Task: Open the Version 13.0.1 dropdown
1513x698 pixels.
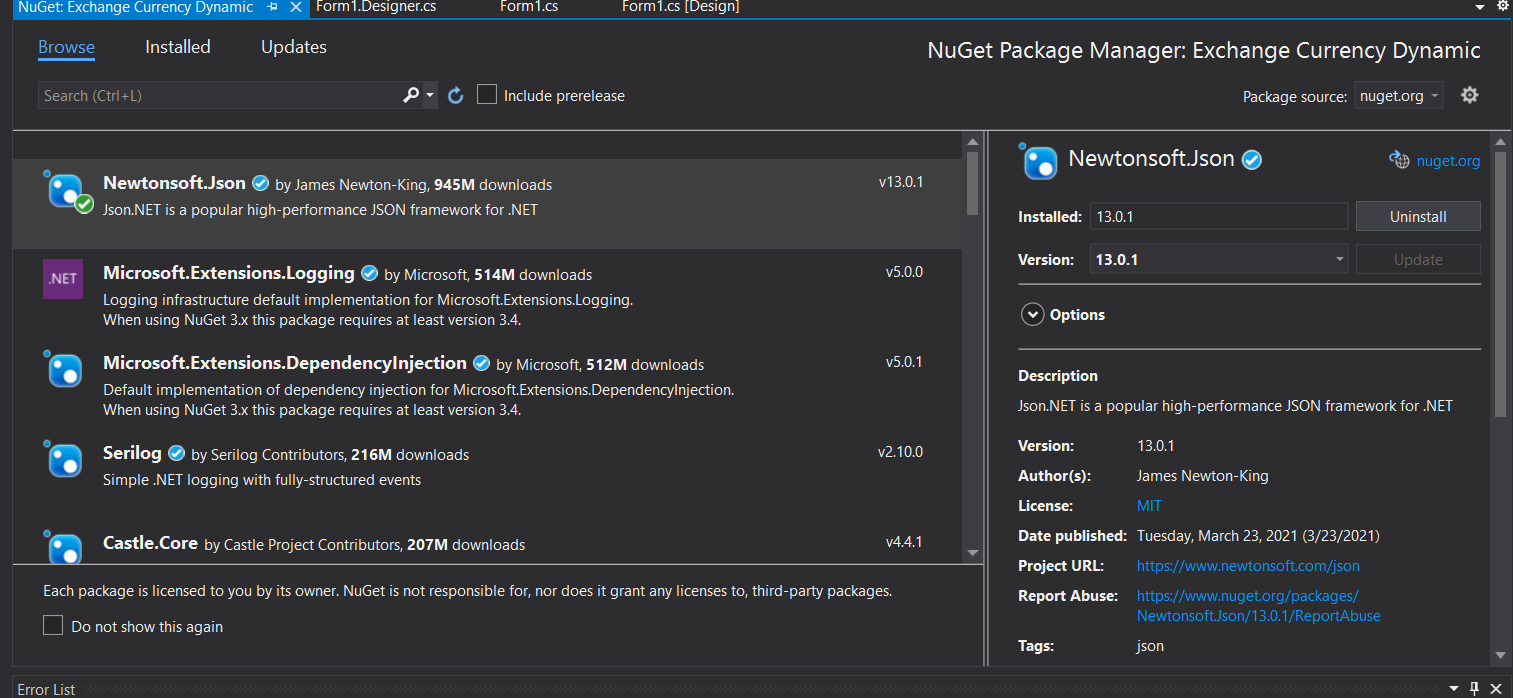Action: pyautogui.click(x=1219, y=259)
